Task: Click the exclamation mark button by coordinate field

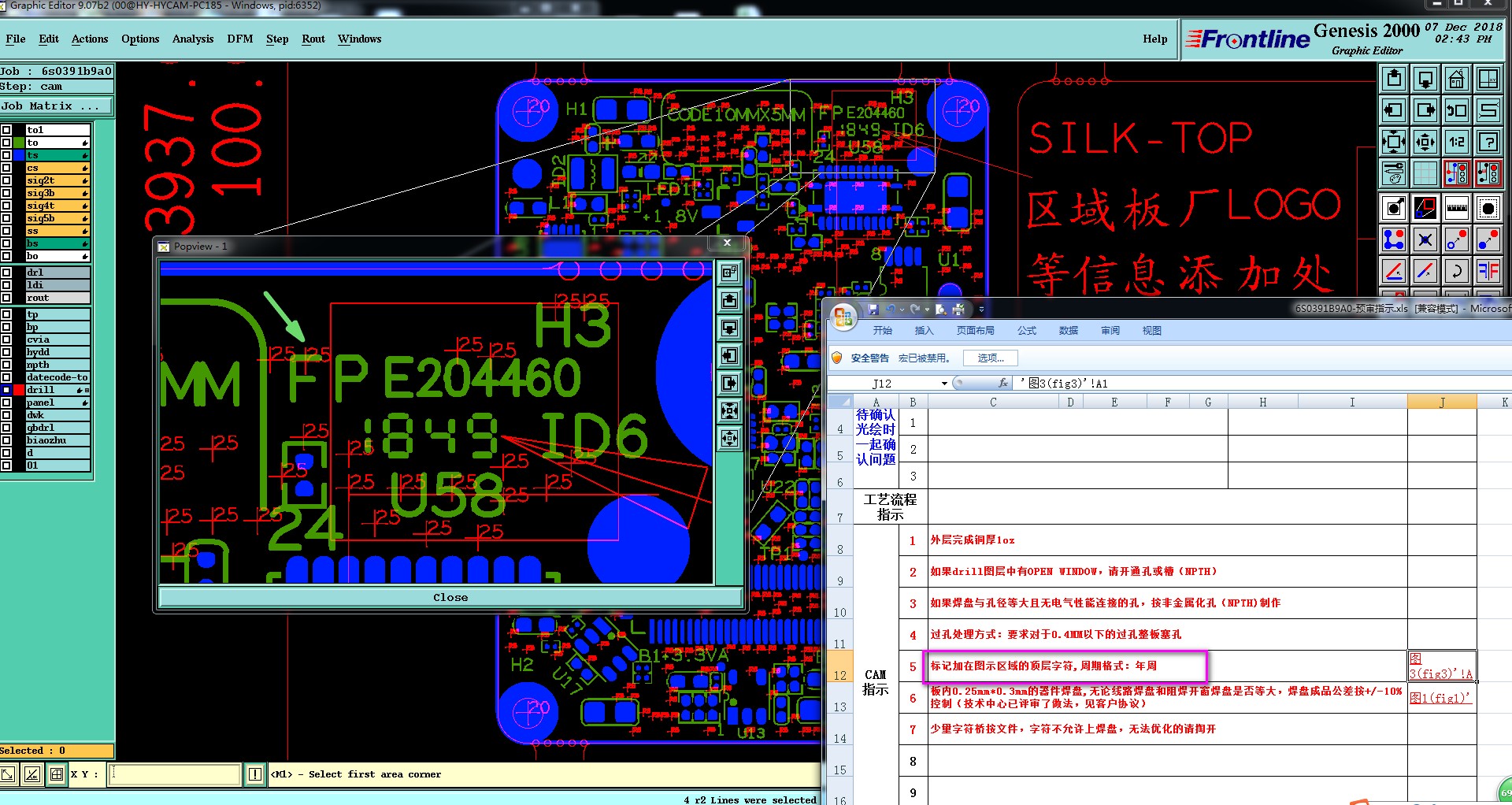Action: [x=255, y=774]
